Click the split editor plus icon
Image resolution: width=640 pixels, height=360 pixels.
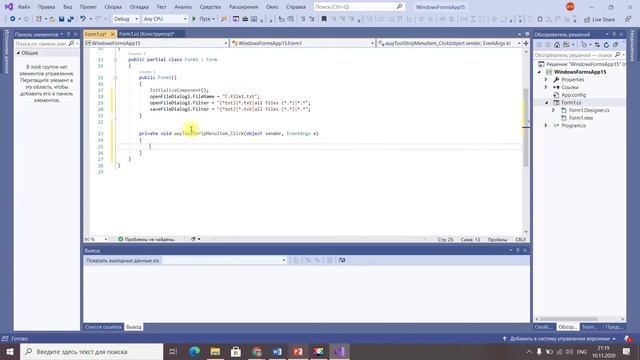[x=526, y=43]
